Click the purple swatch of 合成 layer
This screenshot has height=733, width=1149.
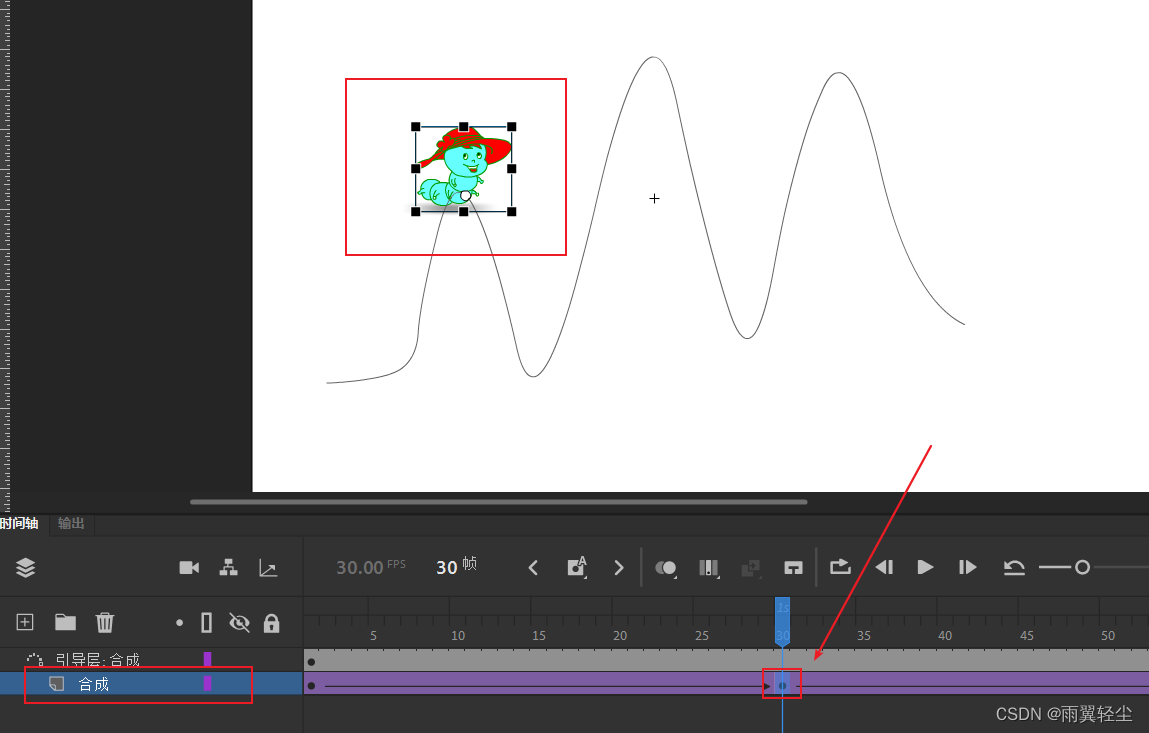[x=207, y=683]
